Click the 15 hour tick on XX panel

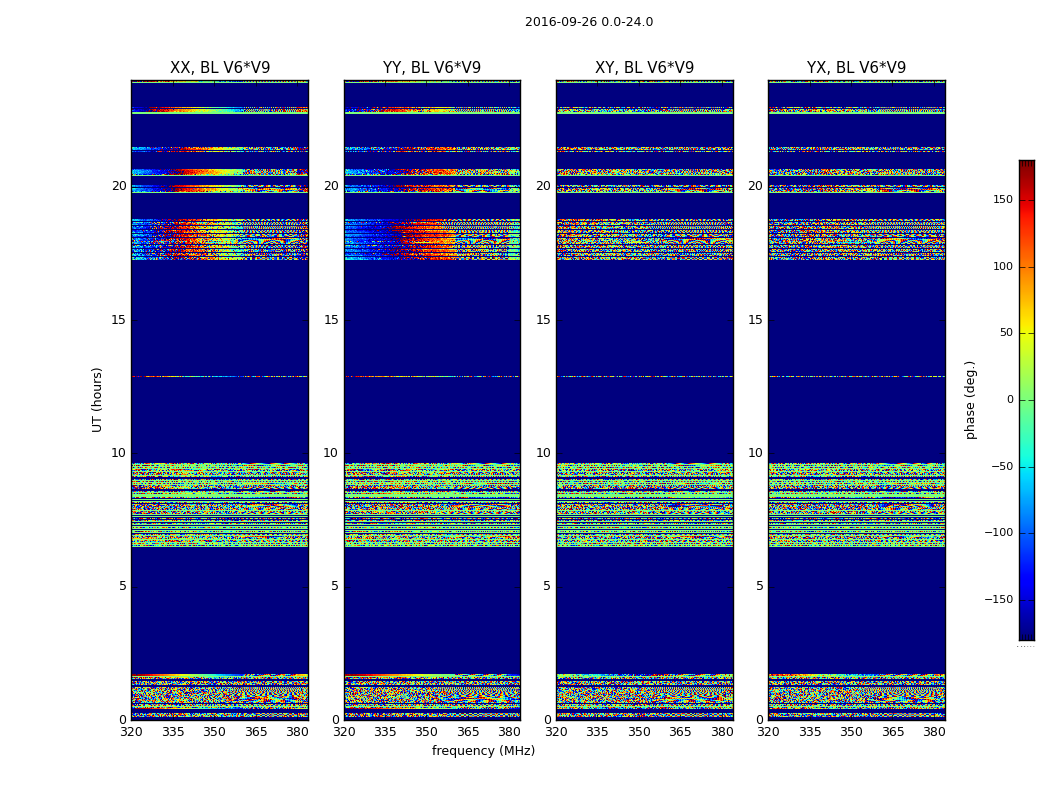(119, 320)
